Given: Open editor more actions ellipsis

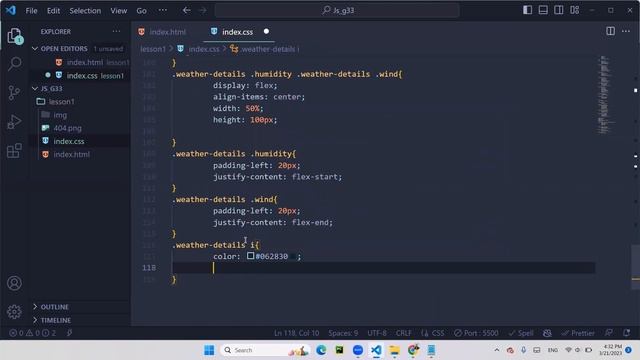Looking at the screenshot, I should click(x=626, y=31).
